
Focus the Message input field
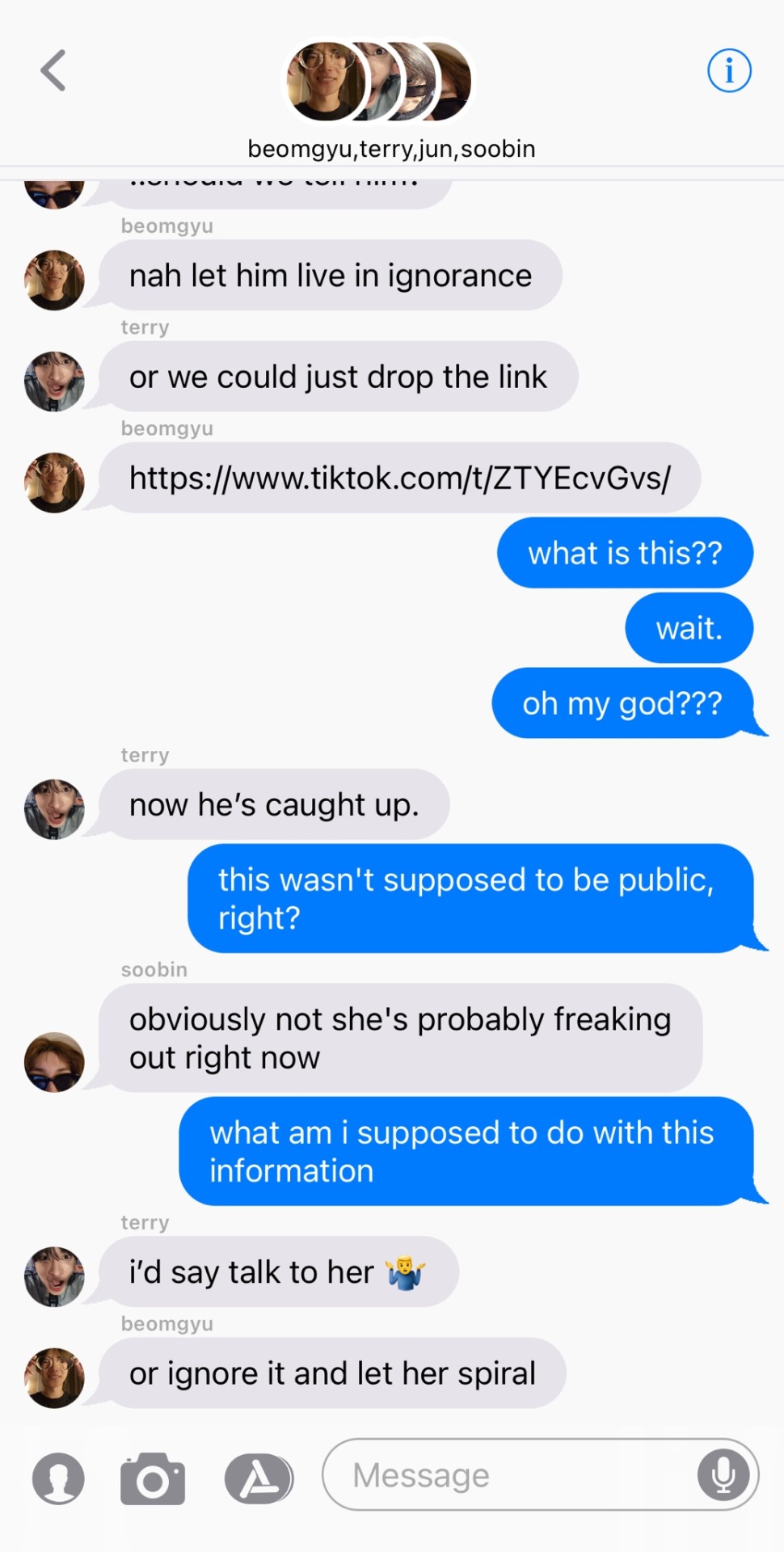coord(540,1474)
